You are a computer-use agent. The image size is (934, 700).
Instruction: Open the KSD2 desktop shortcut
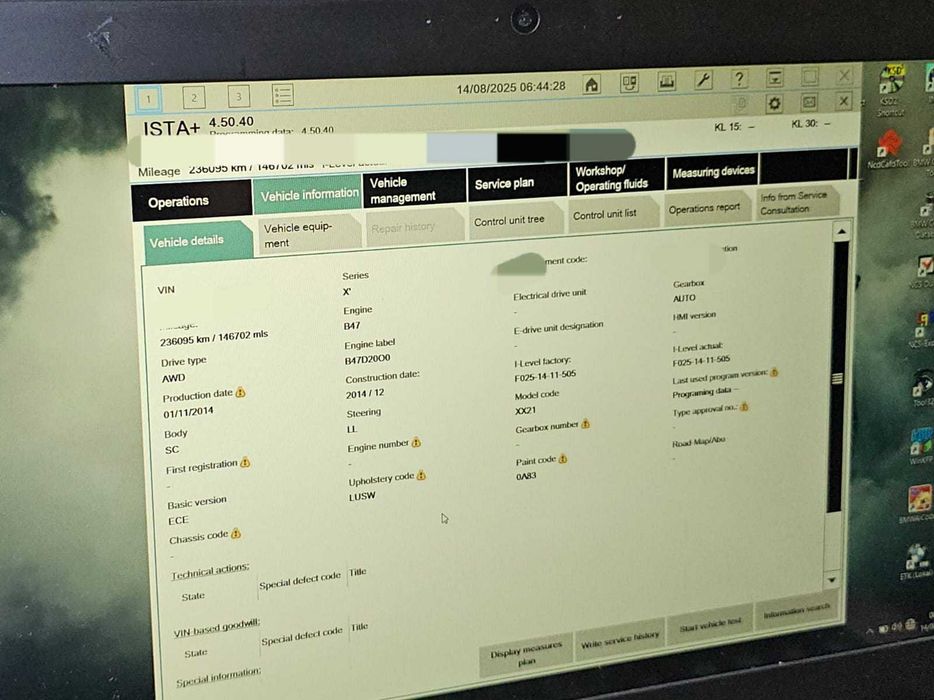point(891,89)
